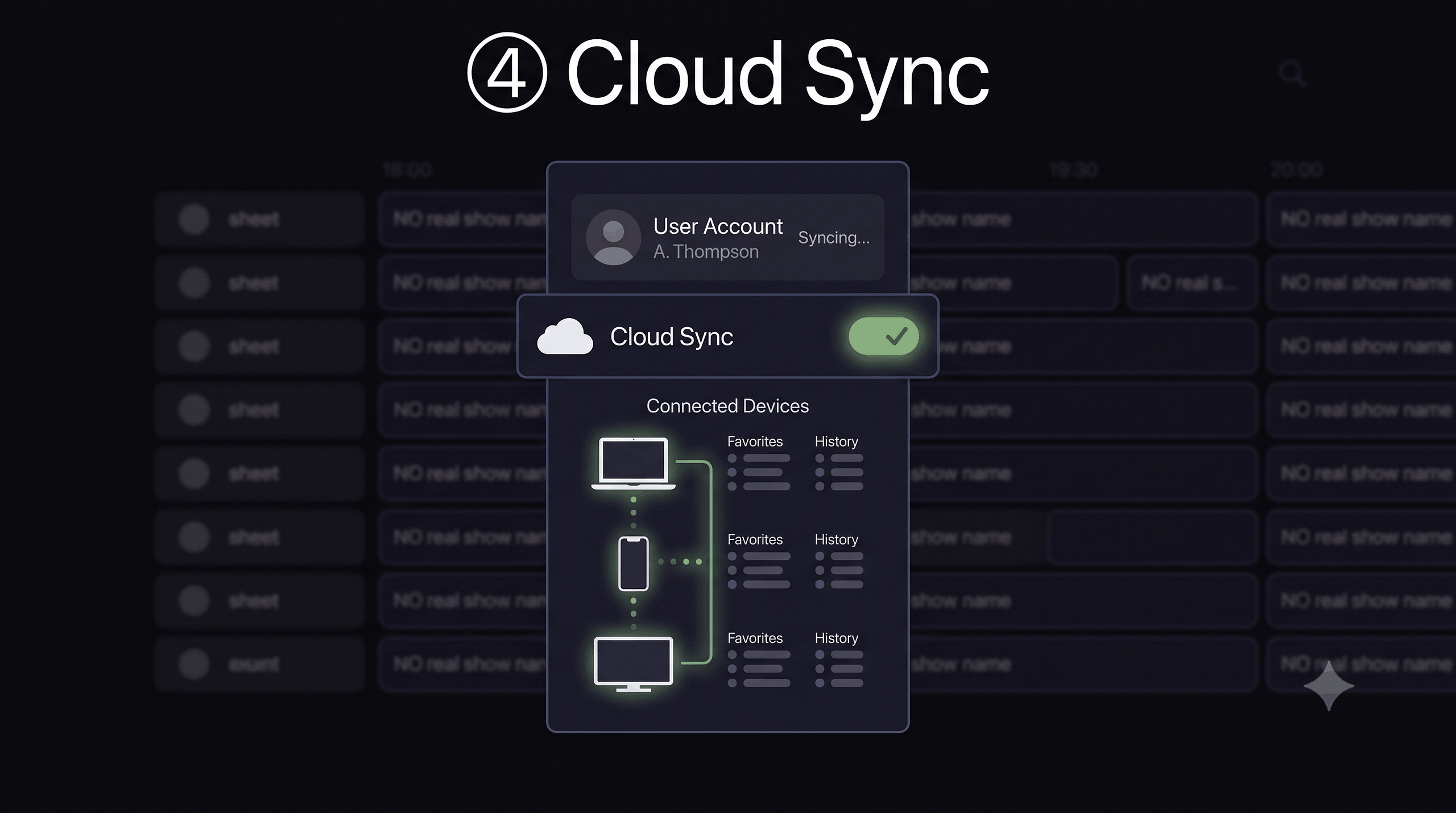1456x813 pixels.
Task: Click the Cloud Sync label
Action: pyautogui.click(x=671, y=337)
